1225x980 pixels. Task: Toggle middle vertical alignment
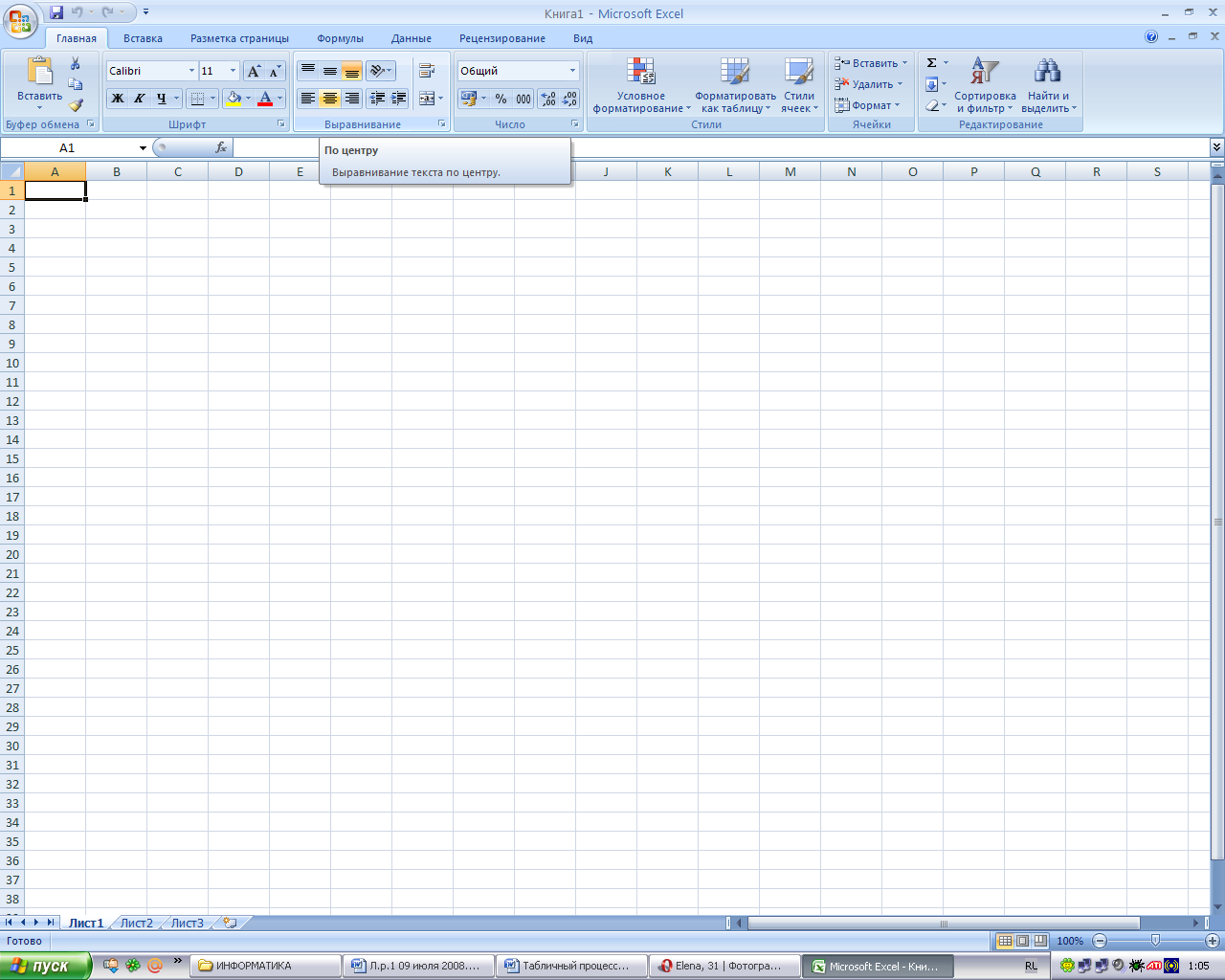tap(329, 71)
